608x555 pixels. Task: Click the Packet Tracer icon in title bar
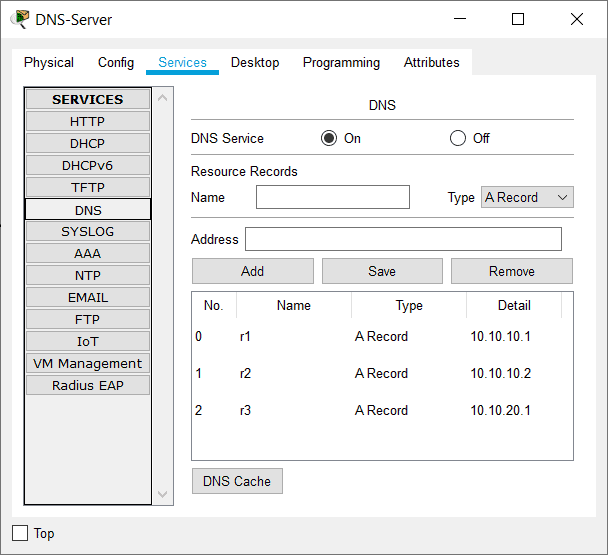(19, 19)
